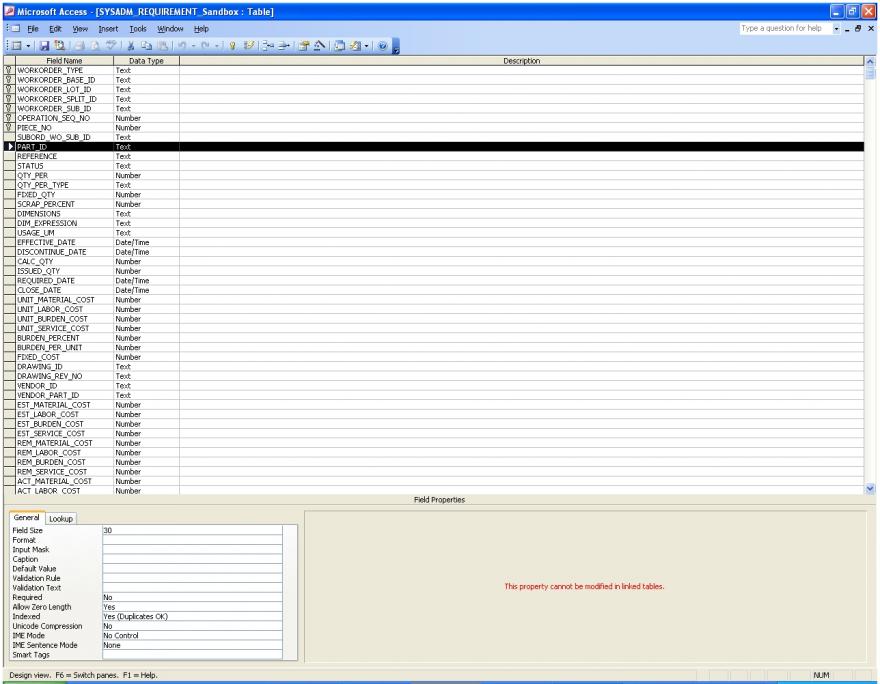Click the Spelling check icon
880x684 pixels.
111,46
